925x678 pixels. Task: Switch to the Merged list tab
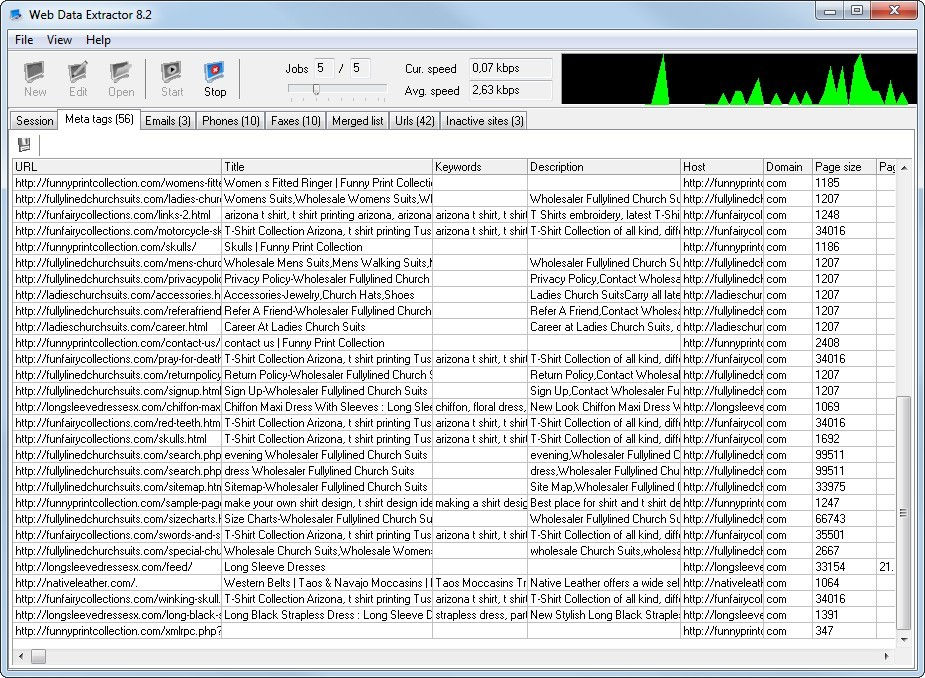357,120
